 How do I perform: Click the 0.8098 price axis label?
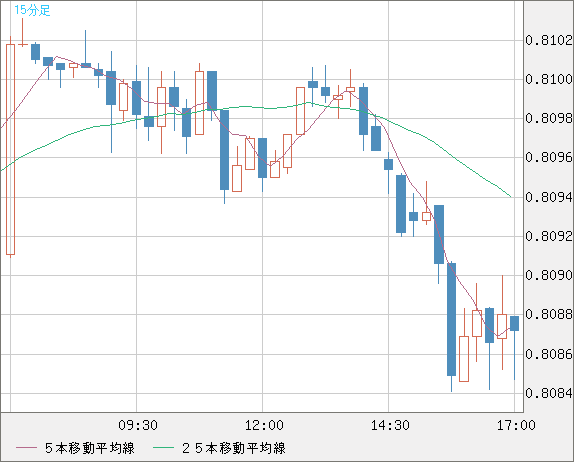pos(549,118)
